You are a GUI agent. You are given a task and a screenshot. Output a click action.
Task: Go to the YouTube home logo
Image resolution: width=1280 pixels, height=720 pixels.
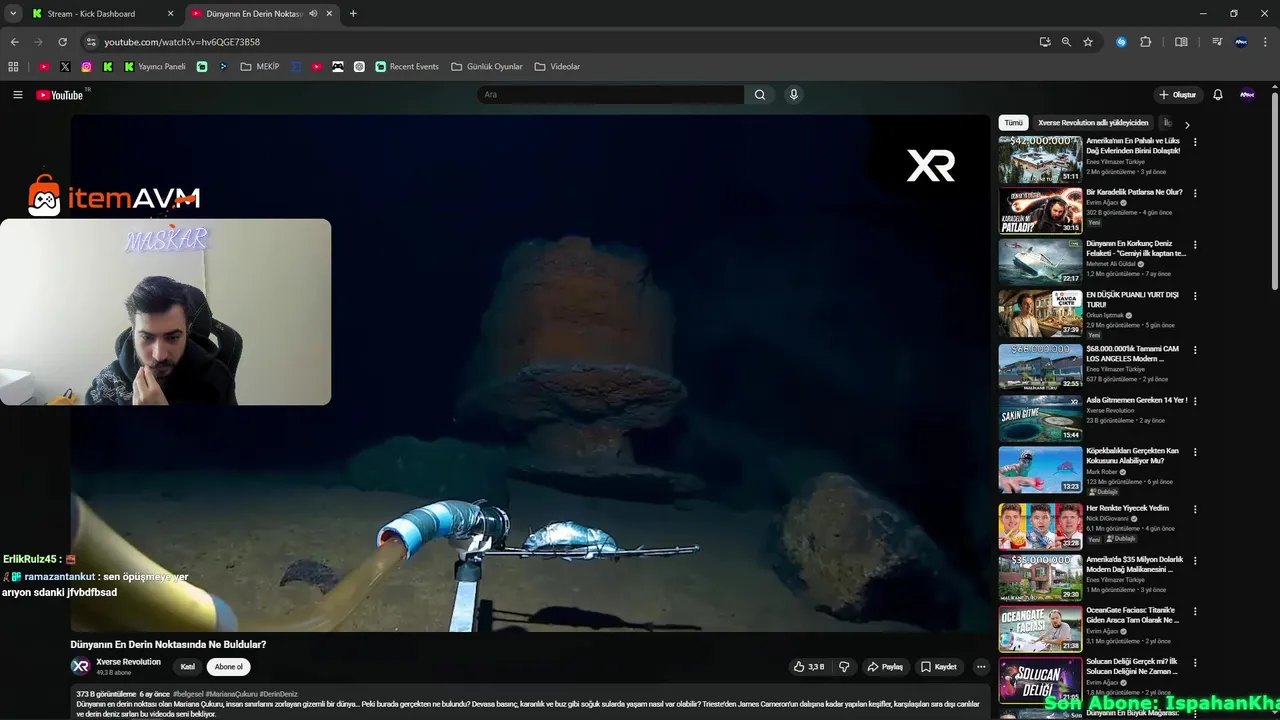click(x=60, y=95)
